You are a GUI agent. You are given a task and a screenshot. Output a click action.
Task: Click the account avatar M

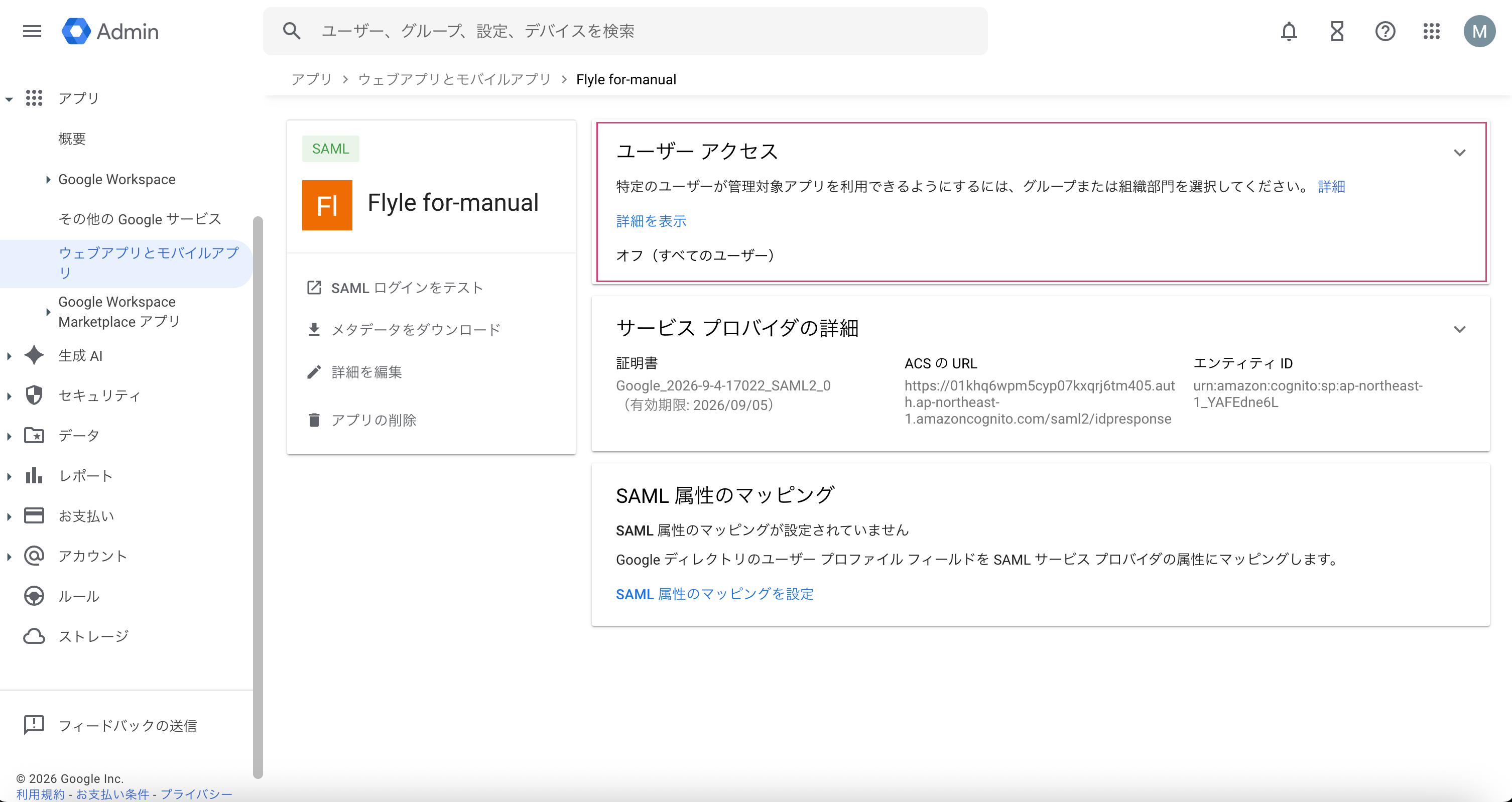1478,31
